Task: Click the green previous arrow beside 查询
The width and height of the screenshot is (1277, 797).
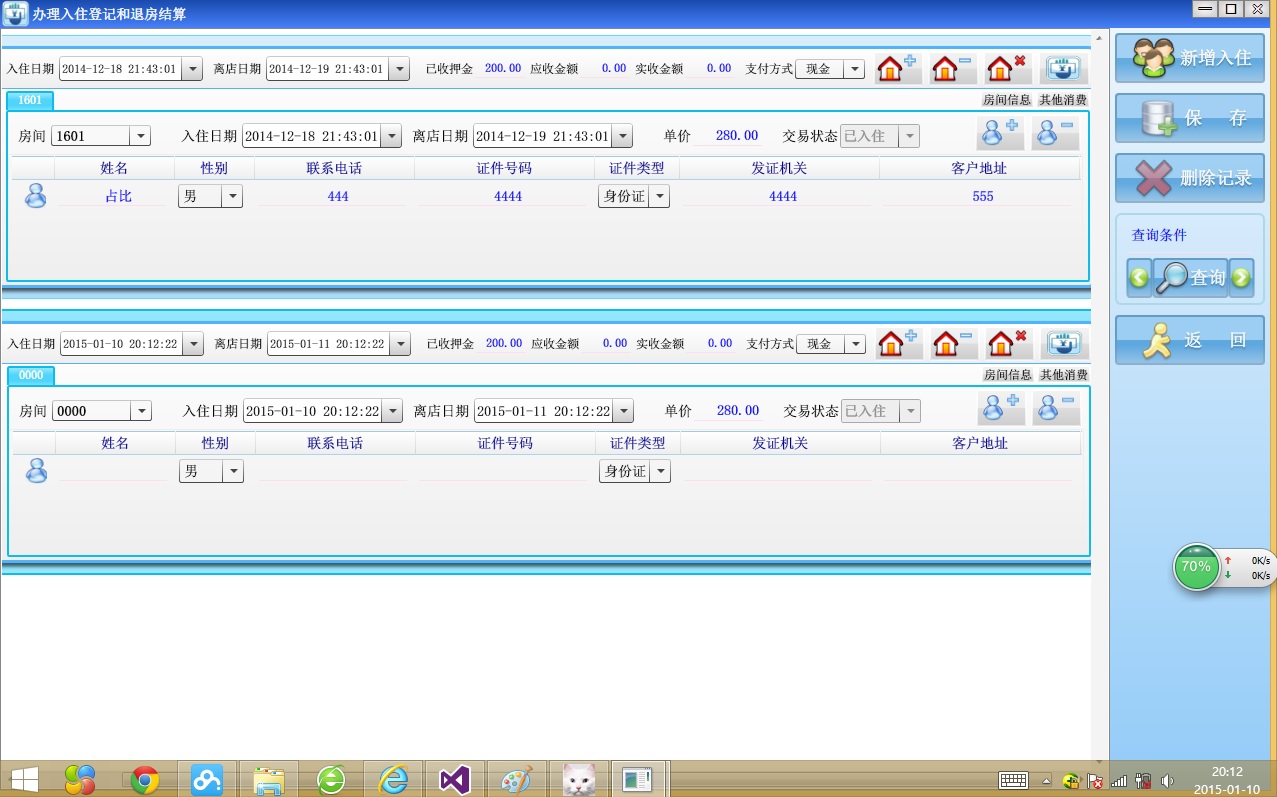Action: pyautogui.click(x=1139, y=278)
